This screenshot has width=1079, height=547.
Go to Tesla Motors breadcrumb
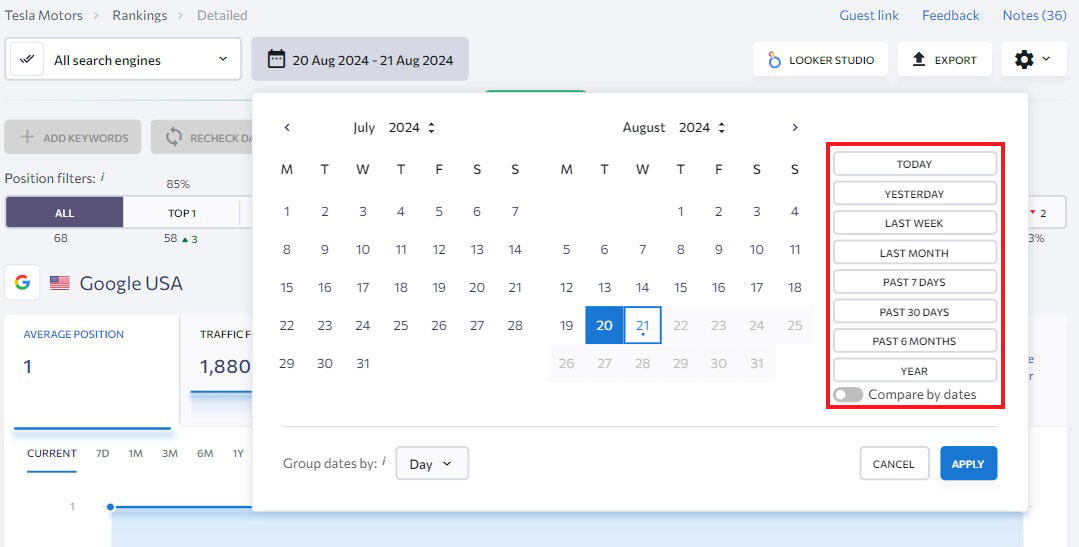click(43, 15)
